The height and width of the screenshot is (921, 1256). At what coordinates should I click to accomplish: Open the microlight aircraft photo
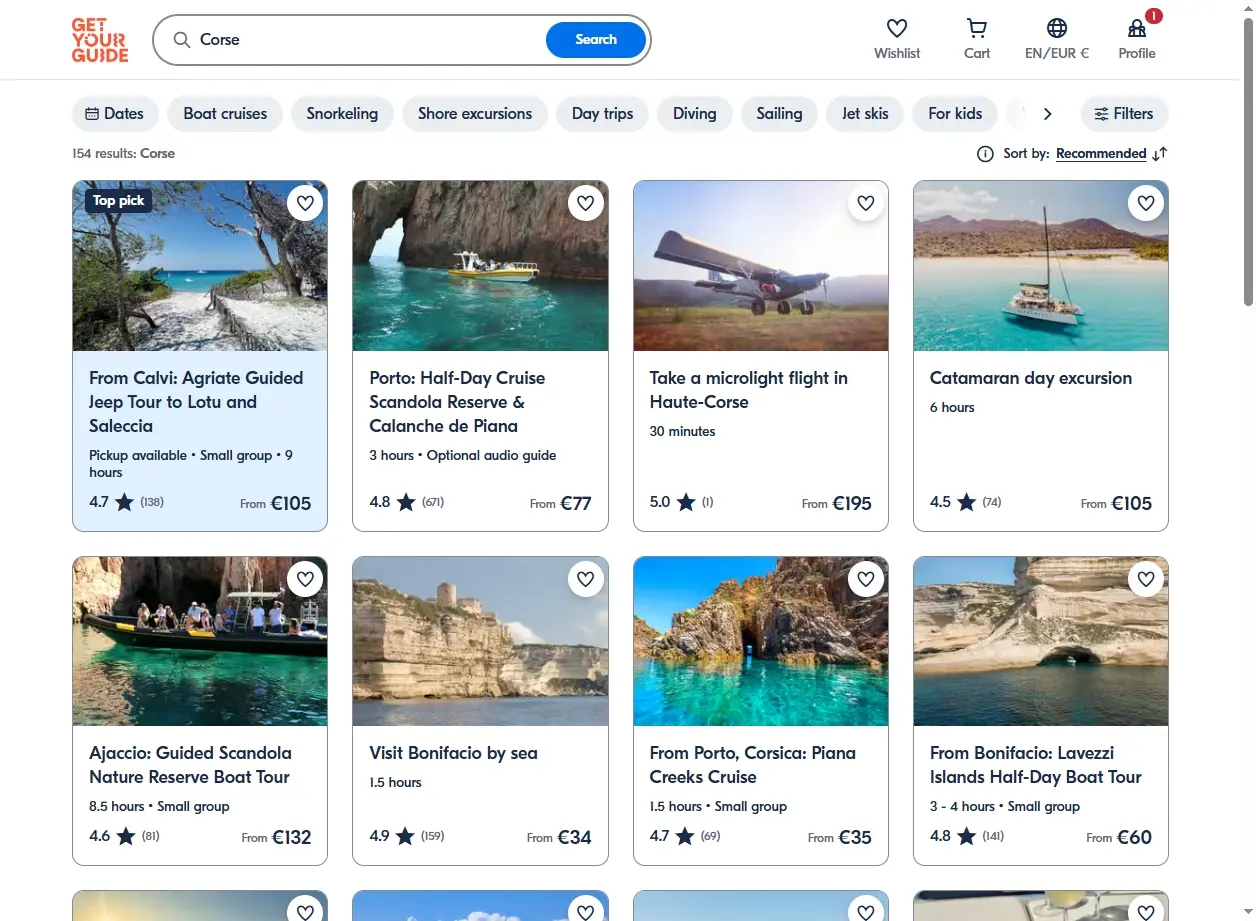(x=761, y=266)
